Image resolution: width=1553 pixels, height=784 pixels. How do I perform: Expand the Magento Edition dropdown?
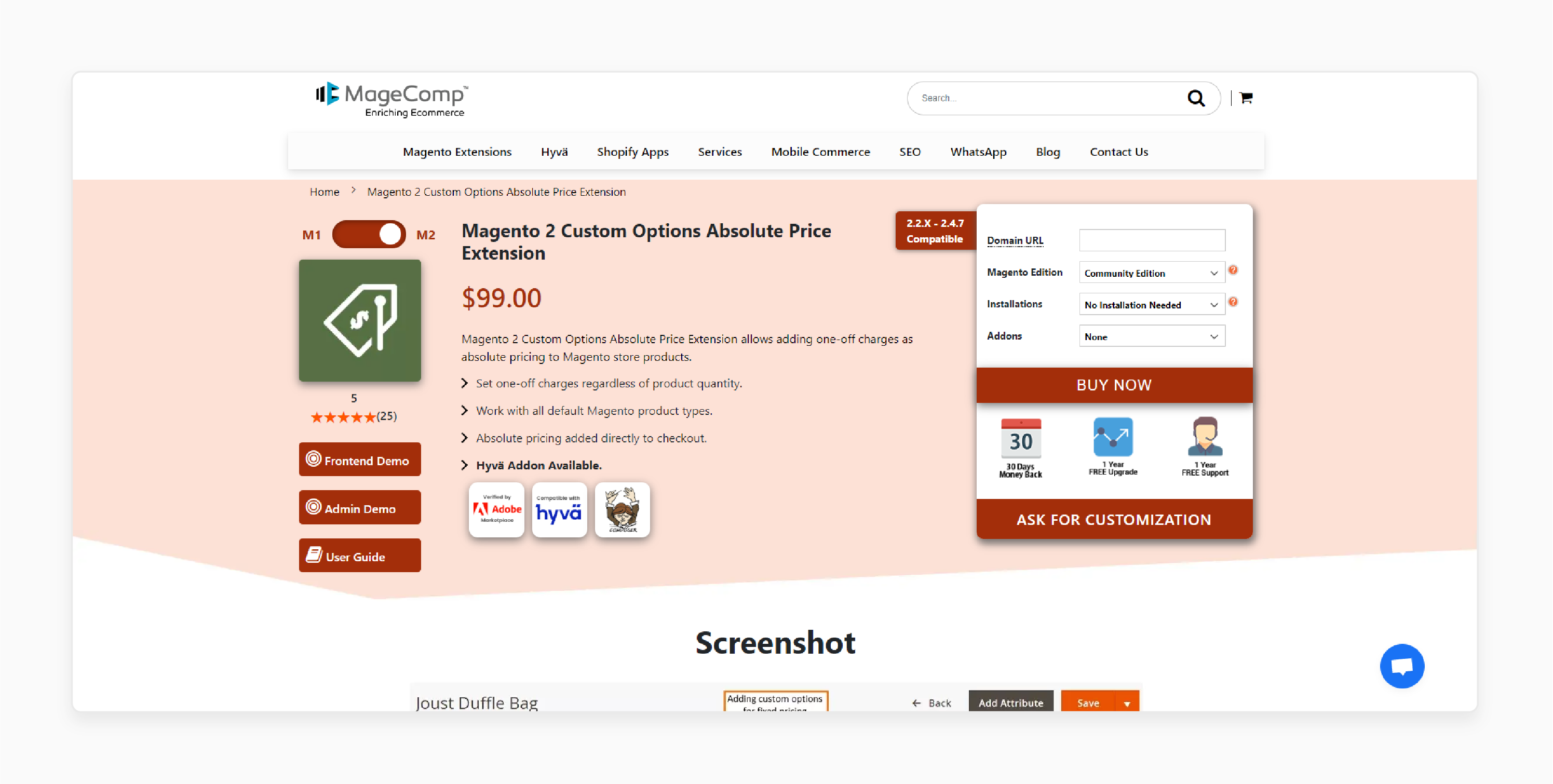click(x=1150, y=271)
